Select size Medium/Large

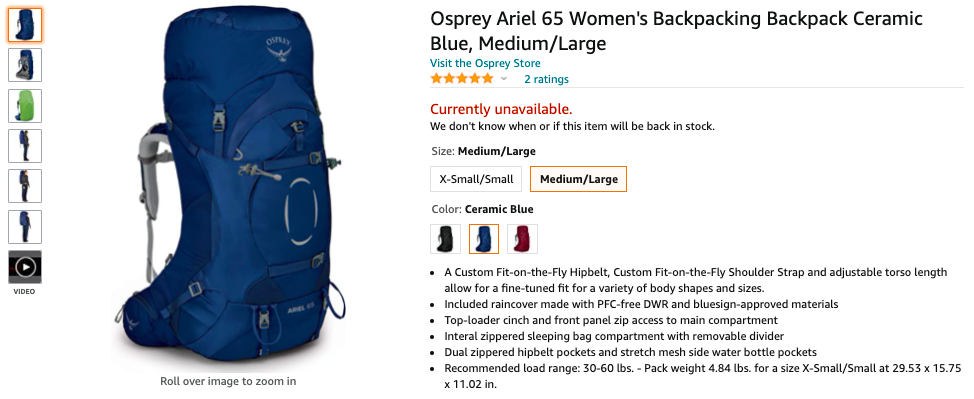pos(578,179)
